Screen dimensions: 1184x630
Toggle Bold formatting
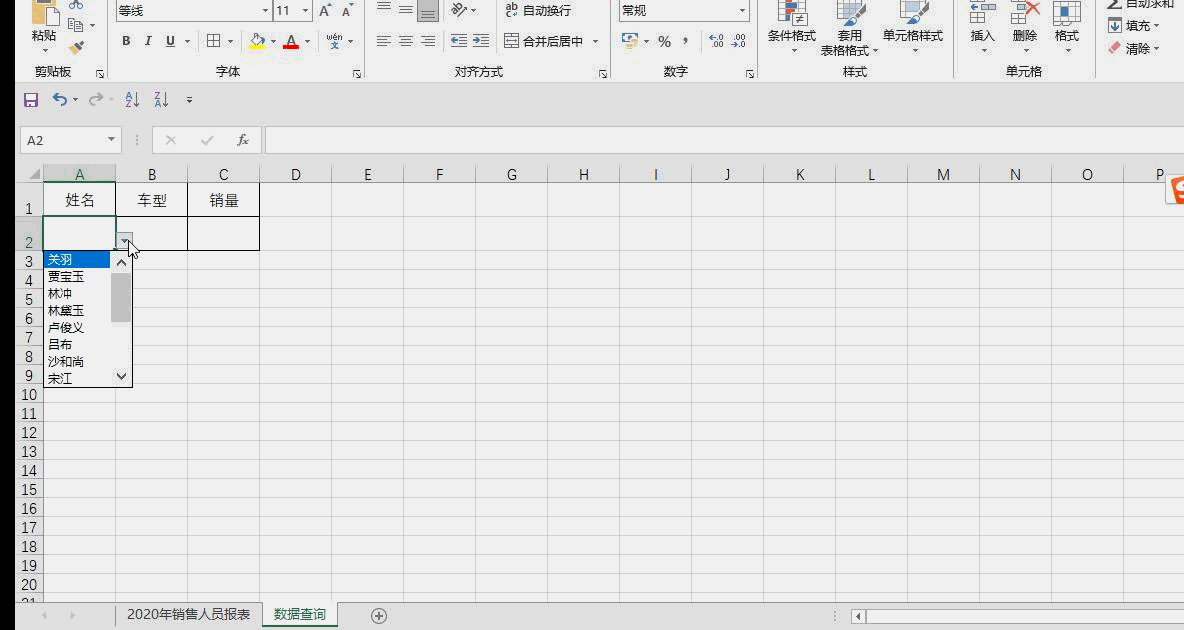126,41
